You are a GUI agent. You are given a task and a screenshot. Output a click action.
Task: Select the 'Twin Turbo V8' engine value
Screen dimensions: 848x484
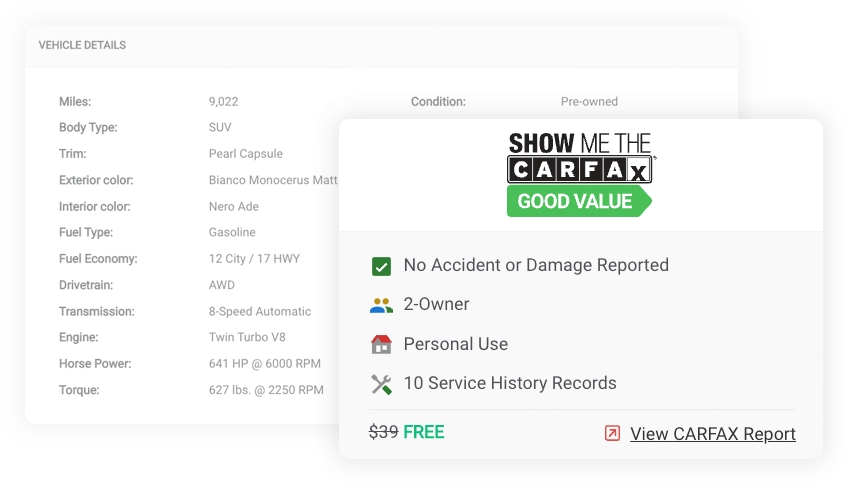click(247, 337)
